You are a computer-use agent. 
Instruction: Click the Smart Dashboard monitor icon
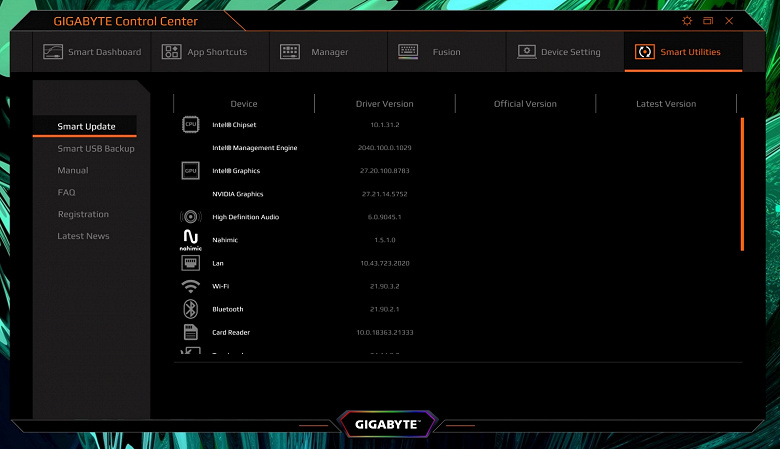pos(53,52)
